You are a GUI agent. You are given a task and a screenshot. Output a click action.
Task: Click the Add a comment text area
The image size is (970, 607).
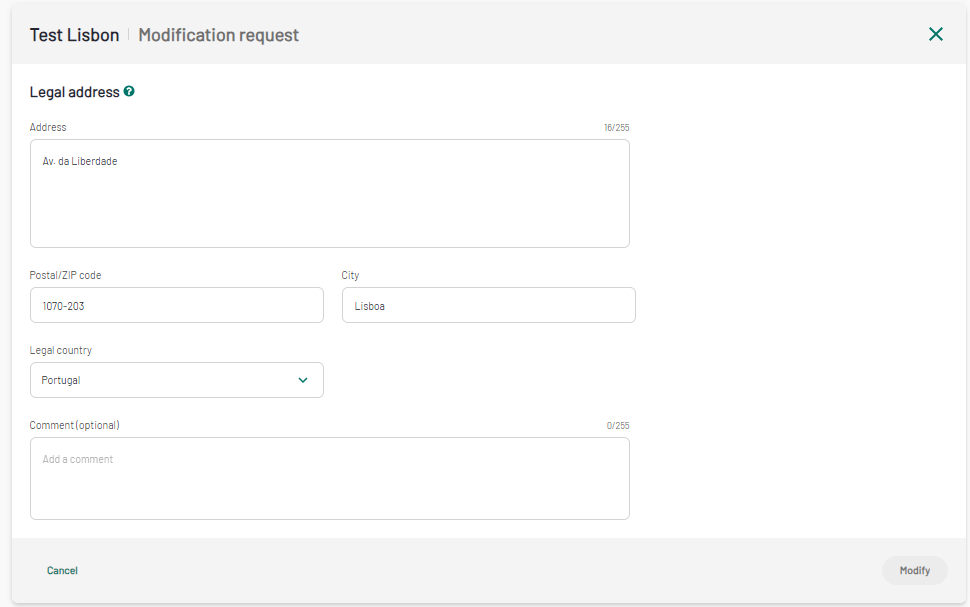pos(330,478)
